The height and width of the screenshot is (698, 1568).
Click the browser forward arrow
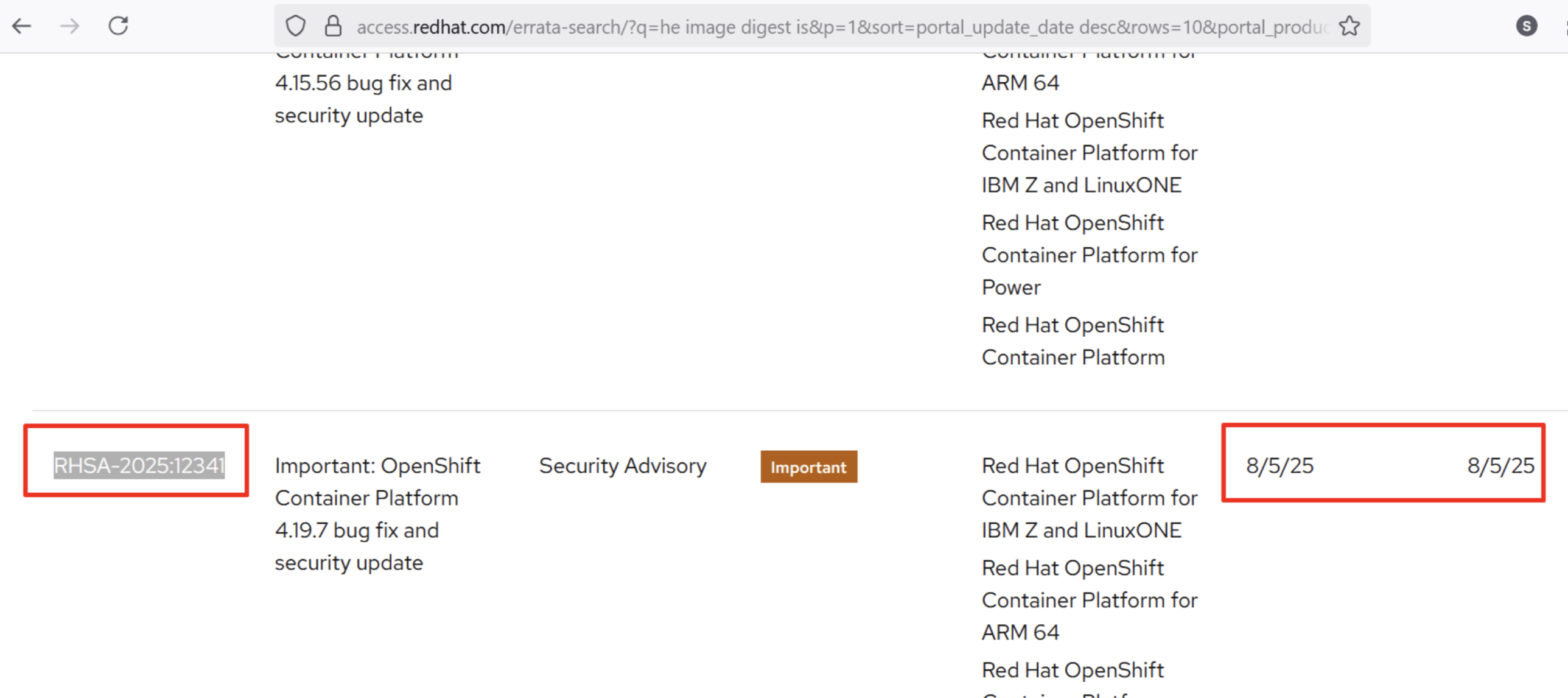pos(70,26)
